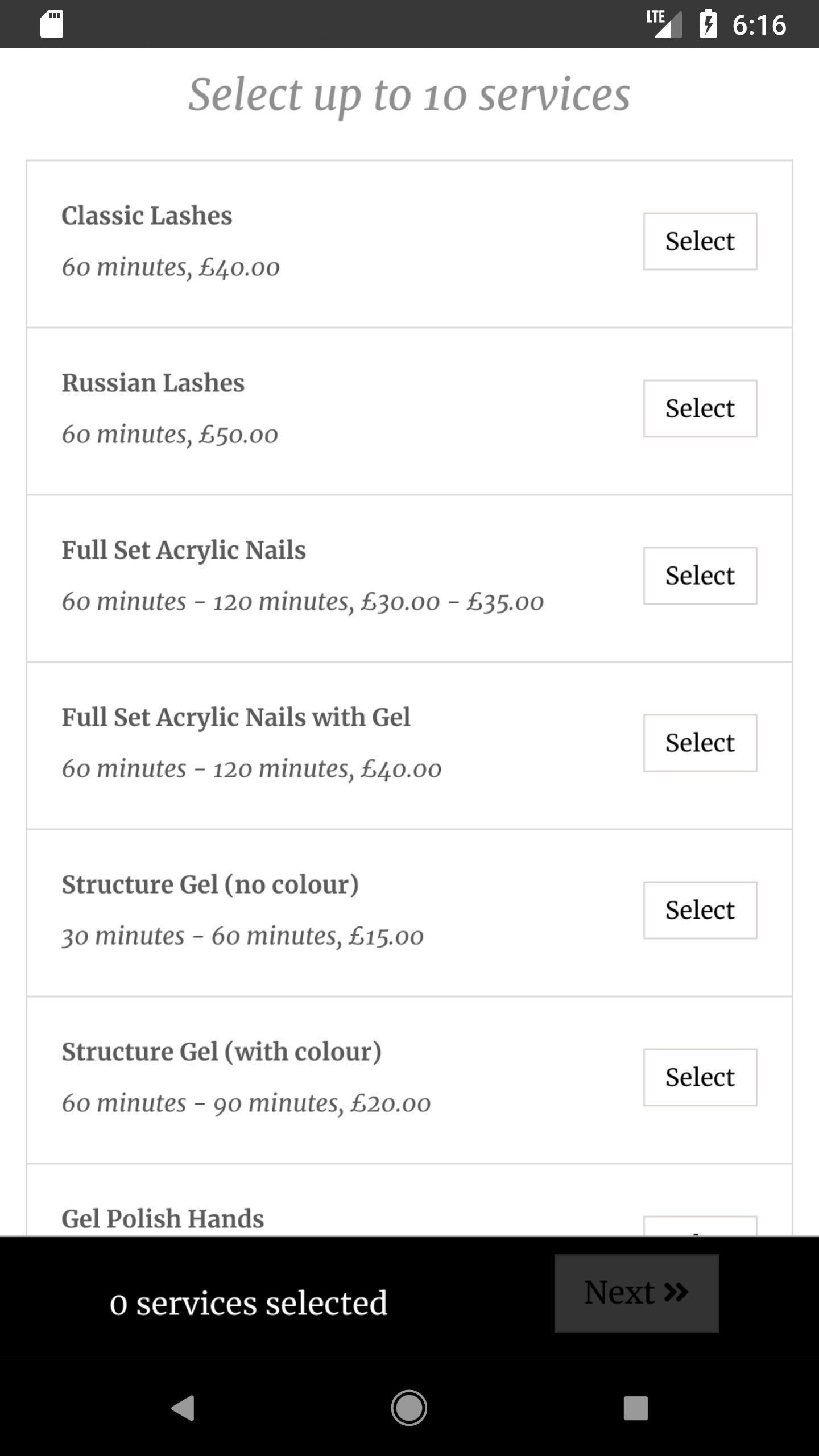Tap the Classic Lashes service name

click(147, 216)
